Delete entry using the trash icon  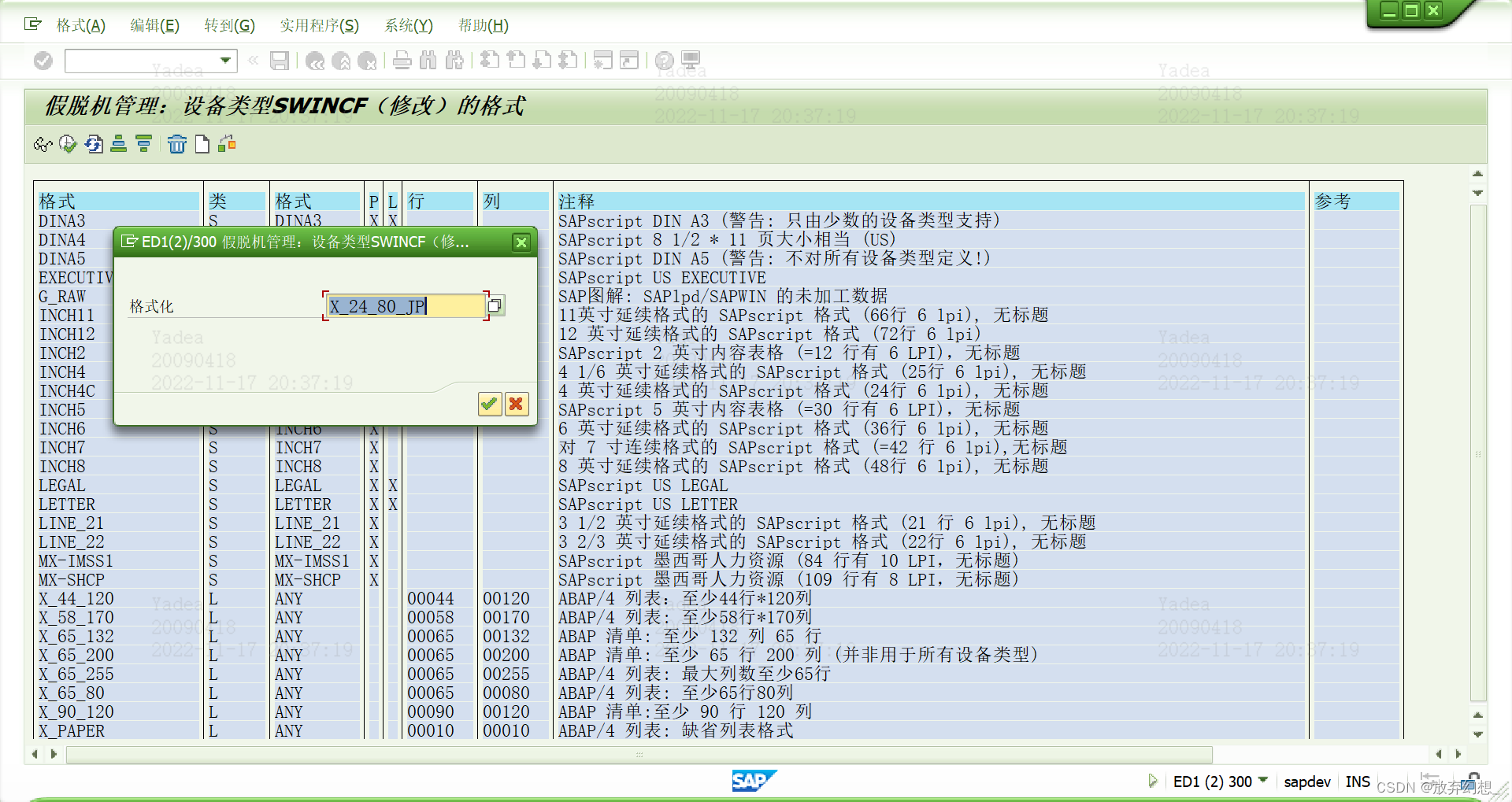(177, 144)
